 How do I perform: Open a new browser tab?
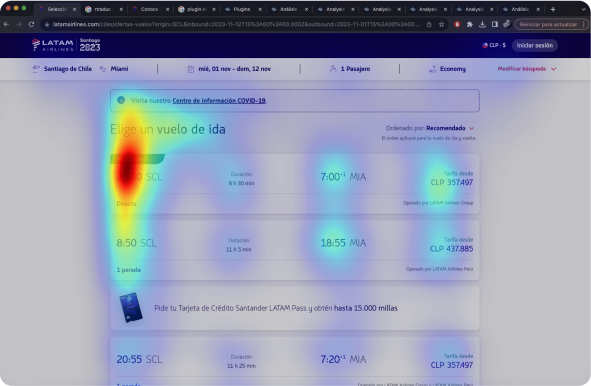pos(553,9)
